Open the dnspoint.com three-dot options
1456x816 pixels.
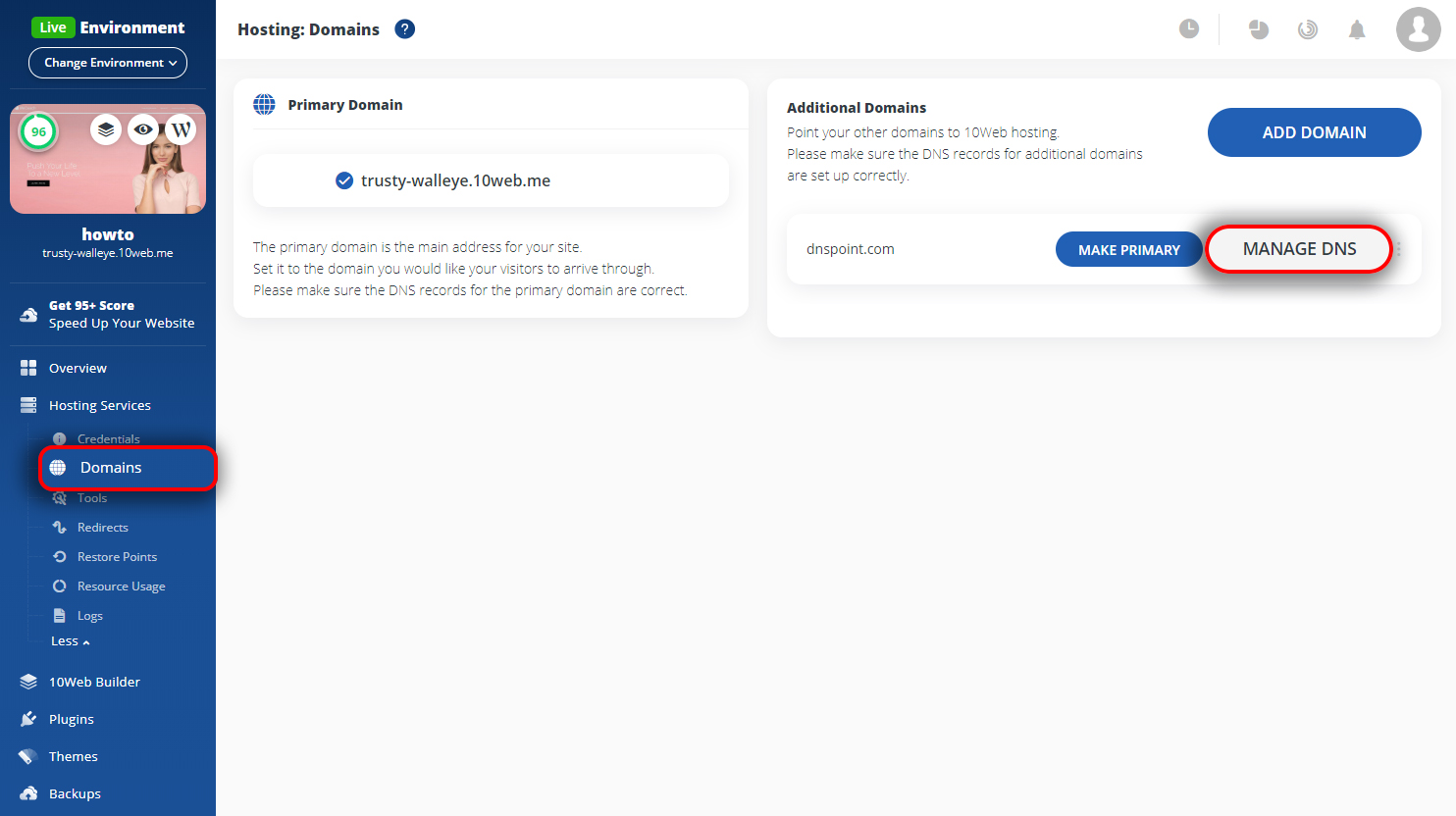1399,249
